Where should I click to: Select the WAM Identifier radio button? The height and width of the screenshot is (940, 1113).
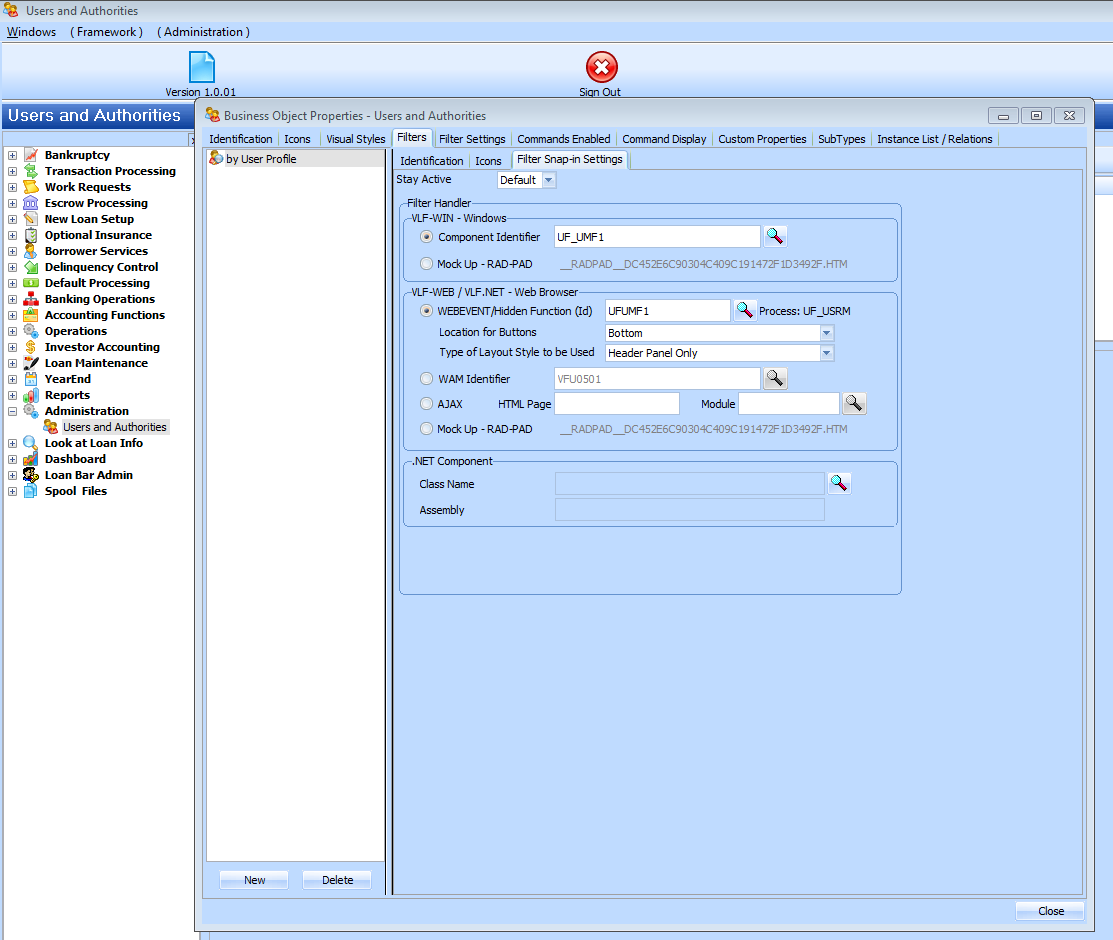point(427,379)
